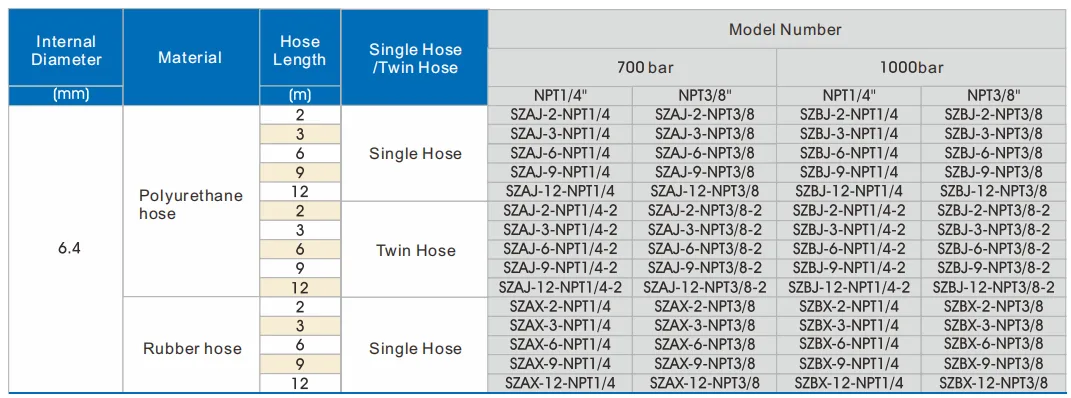This screenshot has width=1071, height=398.
Task: Select model SZBJ-12-NPT3/8-2
Action: coord(994,288)
